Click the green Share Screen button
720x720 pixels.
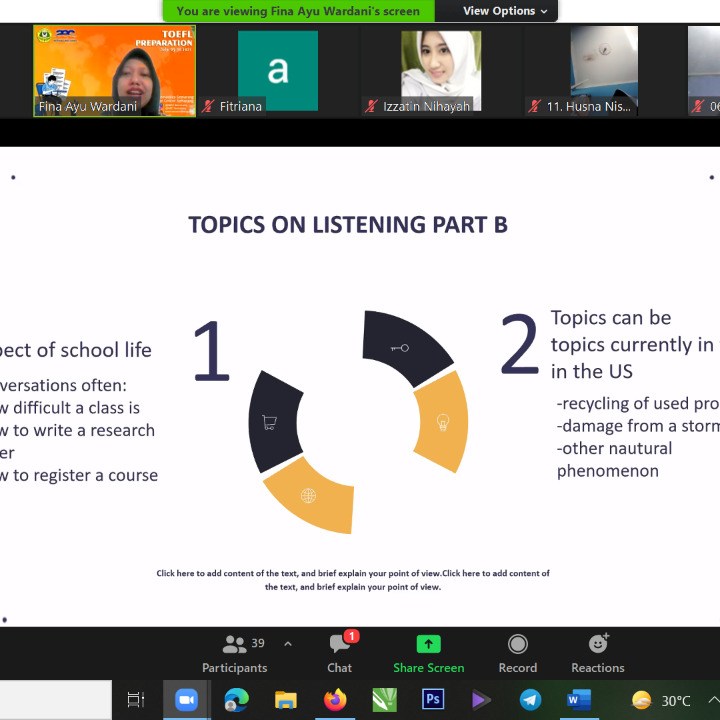tap(428, 653)
